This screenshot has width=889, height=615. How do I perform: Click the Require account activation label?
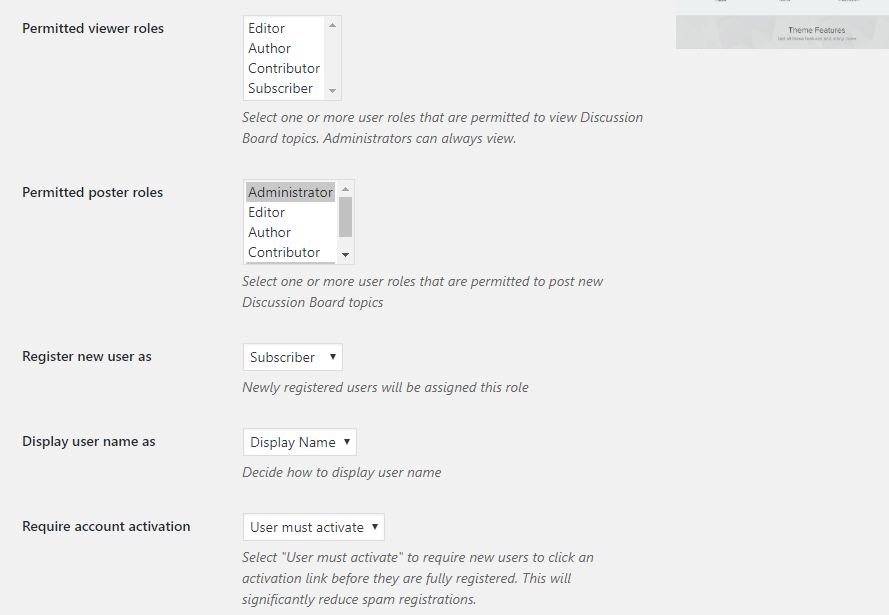click(x=105, y=526)
